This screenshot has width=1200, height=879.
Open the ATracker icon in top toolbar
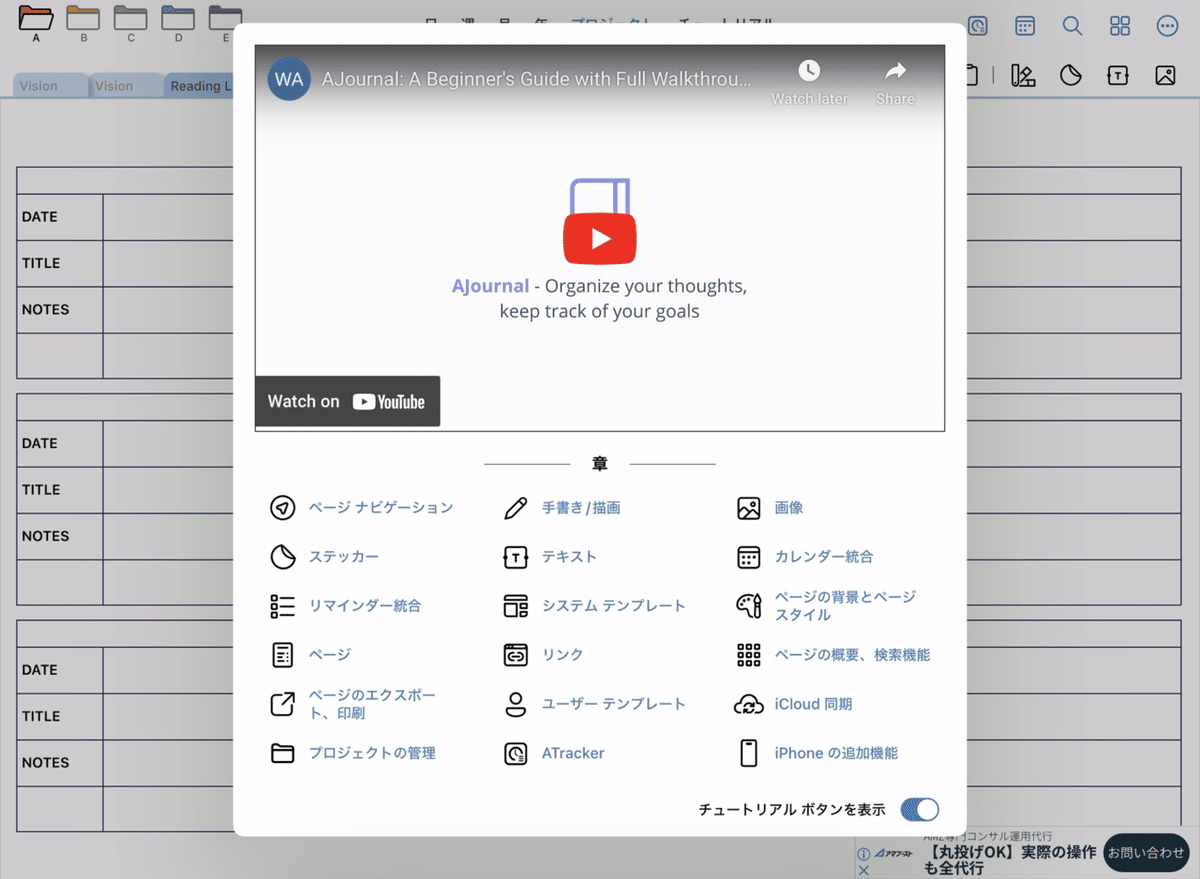click(x=978, y=26)
